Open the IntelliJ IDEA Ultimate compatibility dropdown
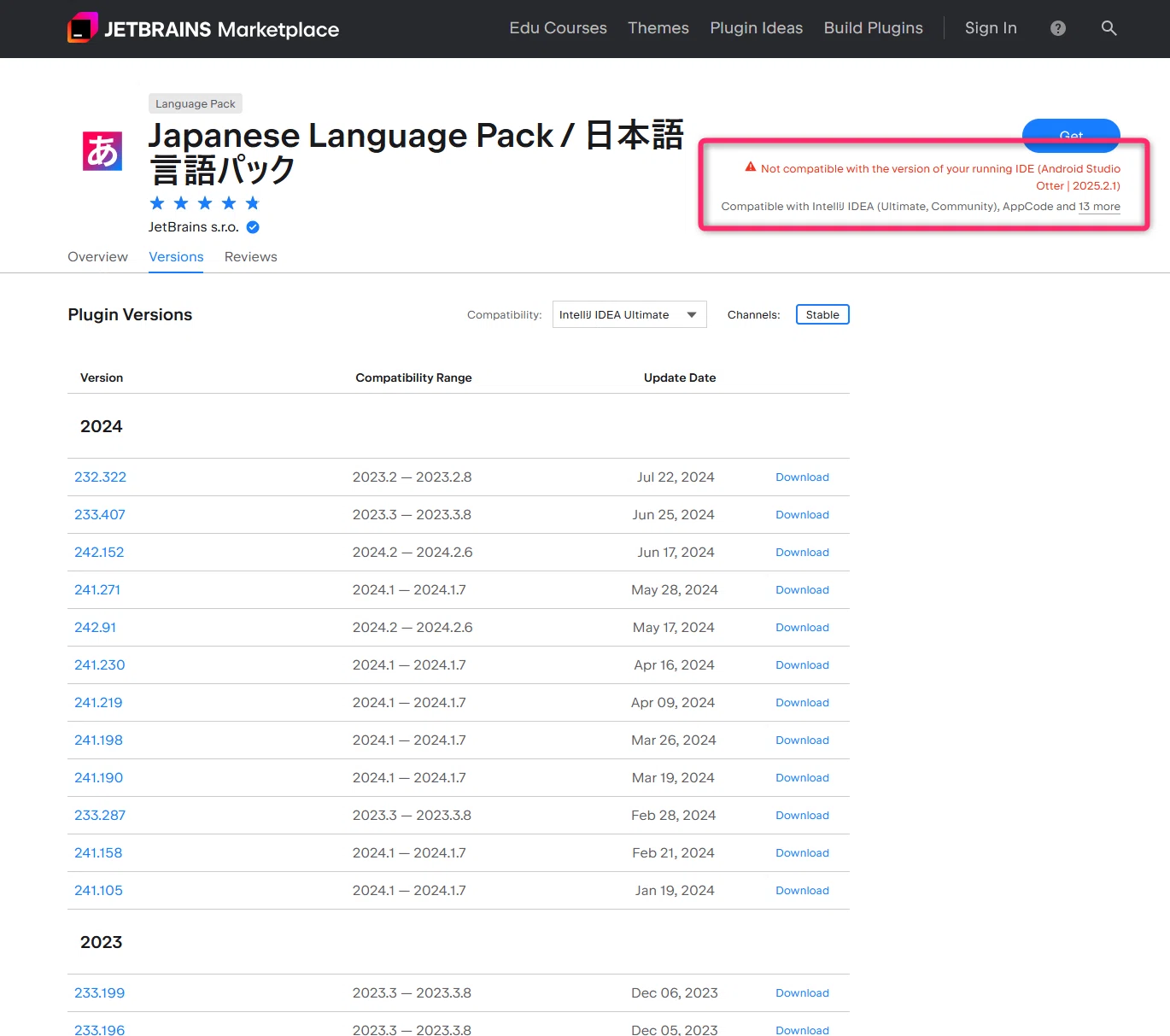1170x1036 pixels. [629, 315]
